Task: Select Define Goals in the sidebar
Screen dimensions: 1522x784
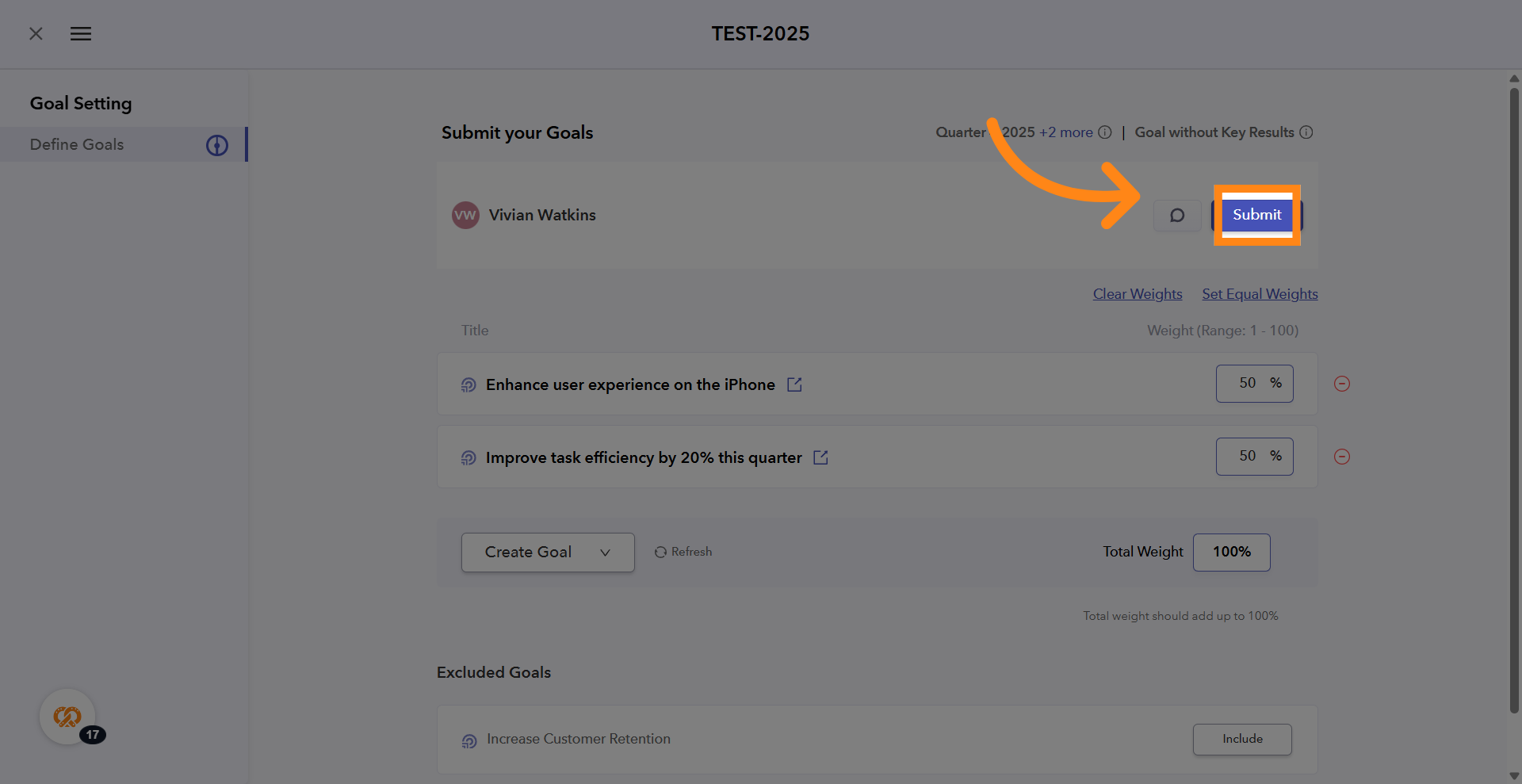Action: [x=77, y=144]
